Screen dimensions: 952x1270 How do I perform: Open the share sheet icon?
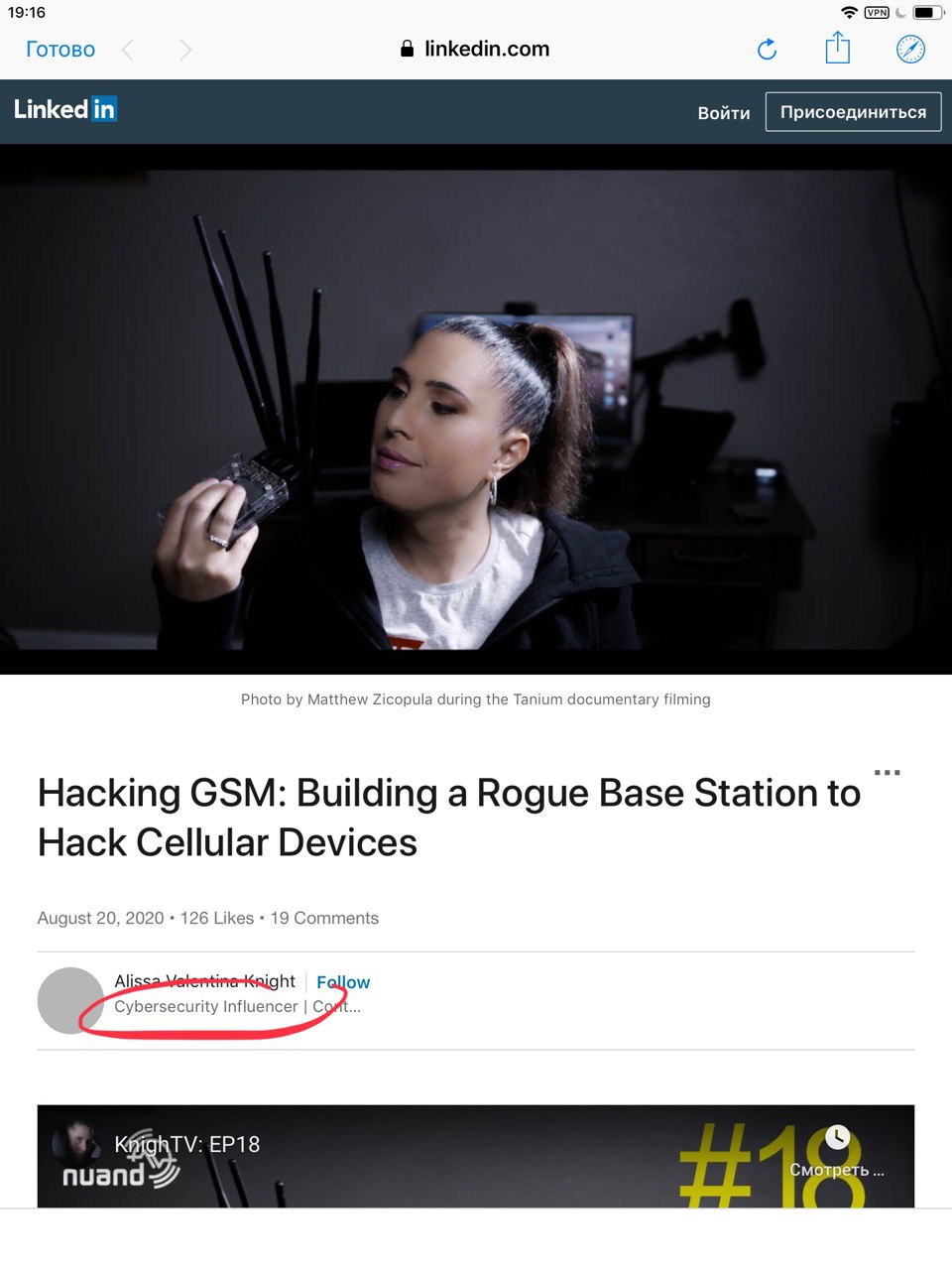click(x=838, y=48)
